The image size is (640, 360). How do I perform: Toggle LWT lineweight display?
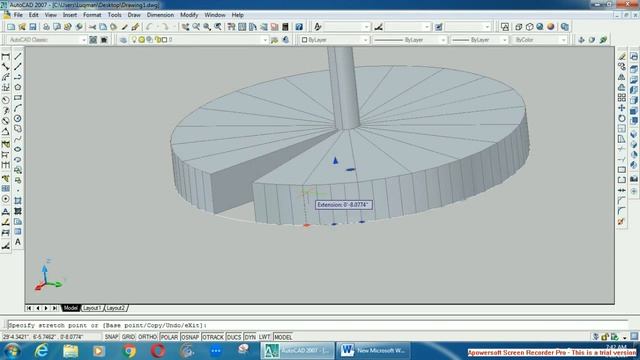tap(264, 337)
